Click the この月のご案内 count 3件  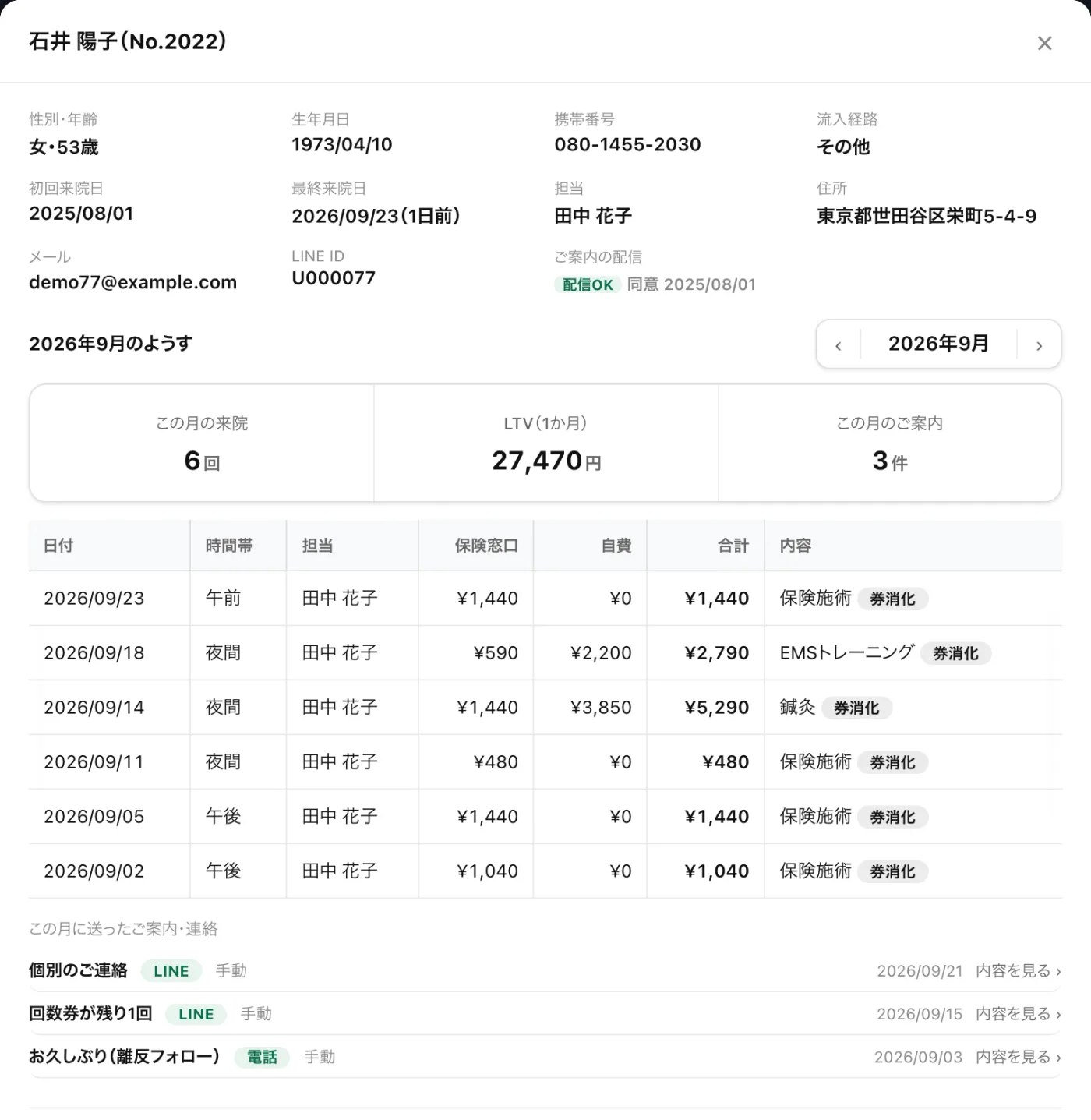(890, 461)
